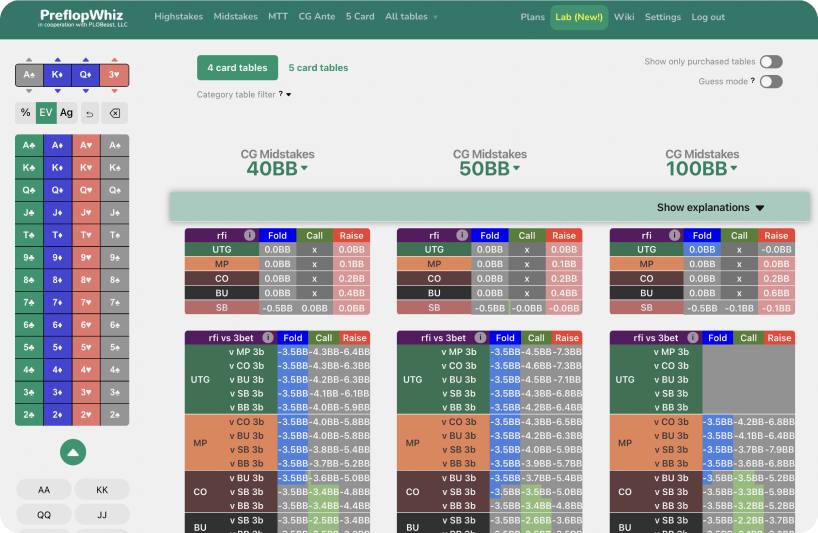Toggle Show only purchased tables switch

(770, 62)
